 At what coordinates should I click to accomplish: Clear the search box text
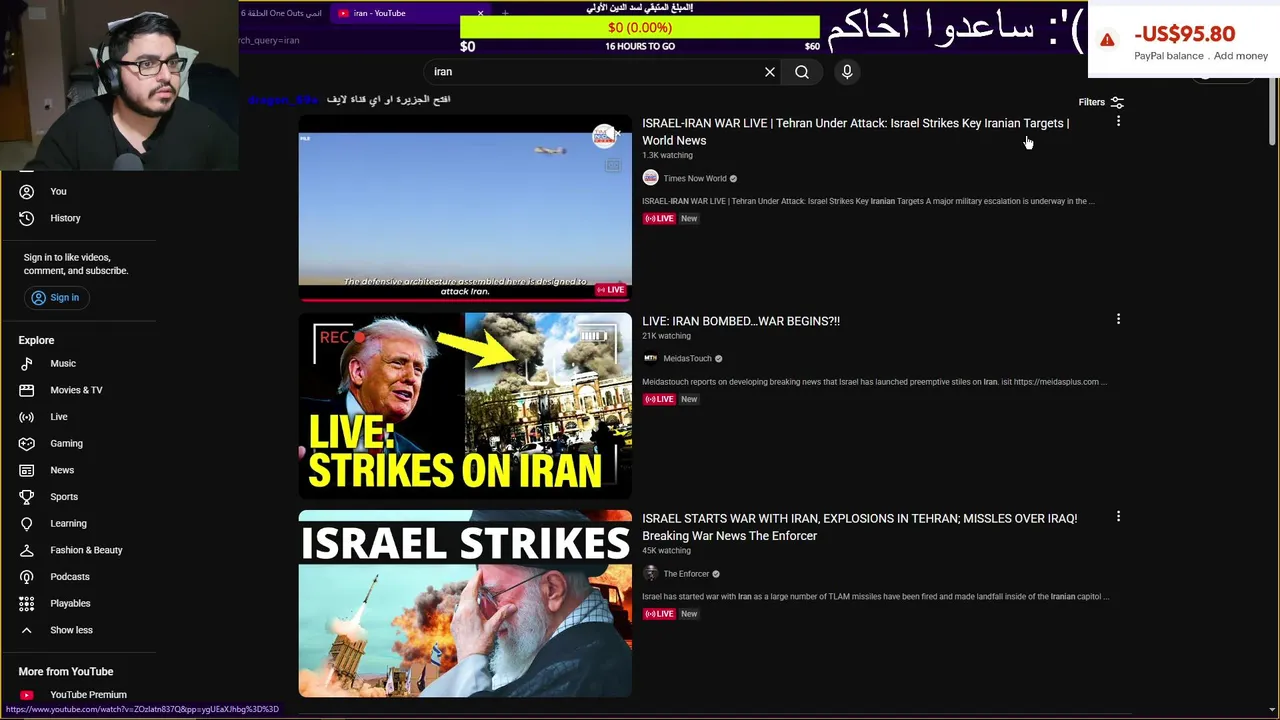770,72
